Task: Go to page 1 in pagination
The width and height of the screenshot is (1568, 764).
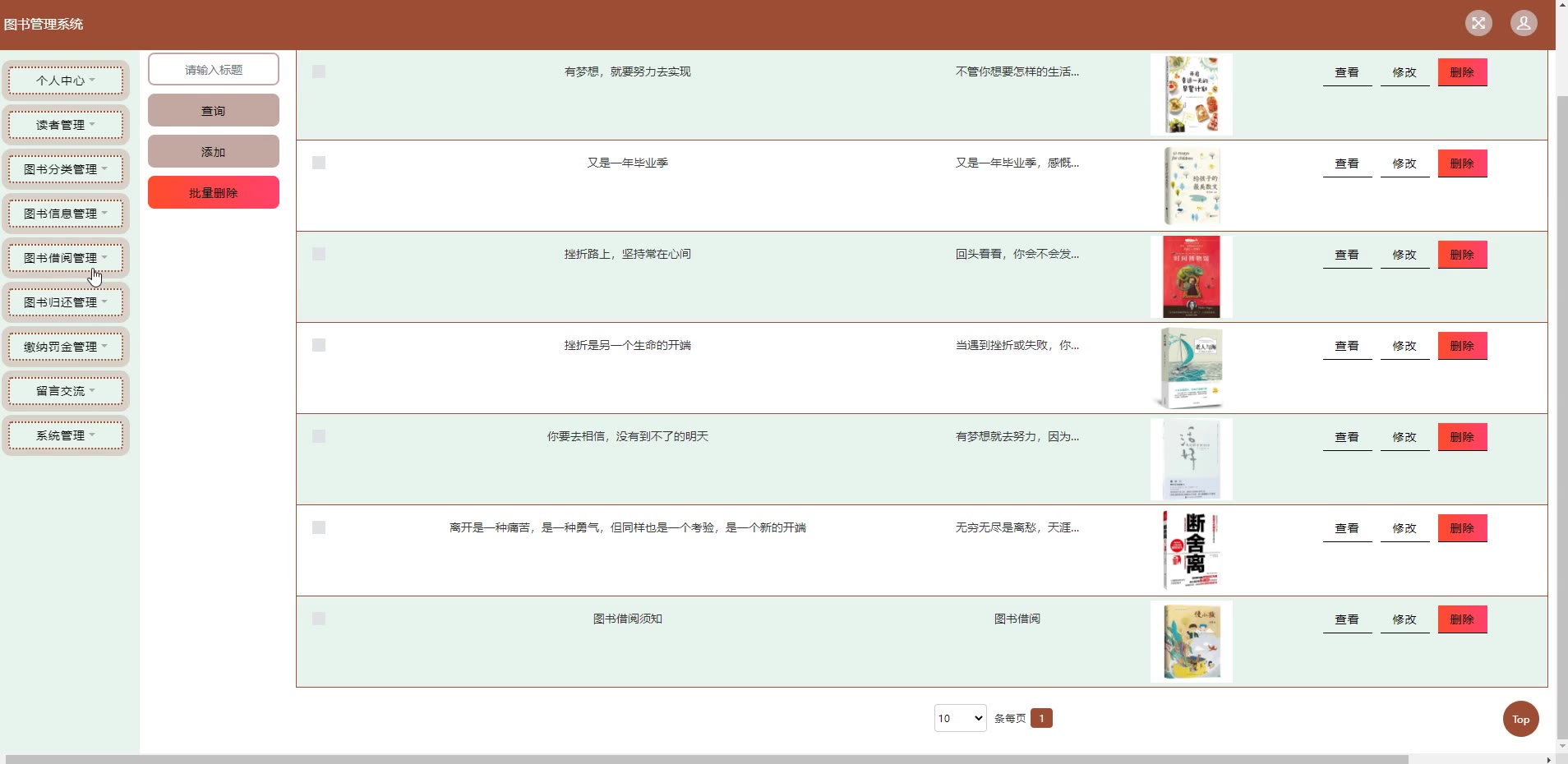Action: point(1041,718)
